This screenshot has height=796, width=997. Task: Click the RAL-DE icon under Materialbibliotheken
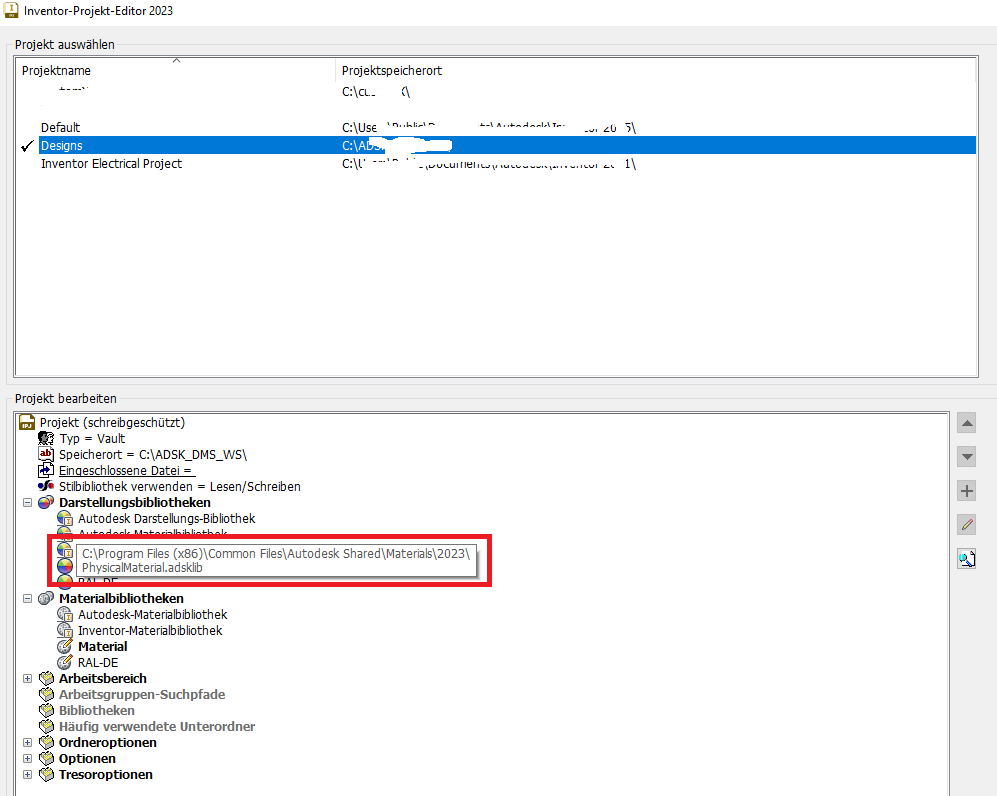pos(65,662)
